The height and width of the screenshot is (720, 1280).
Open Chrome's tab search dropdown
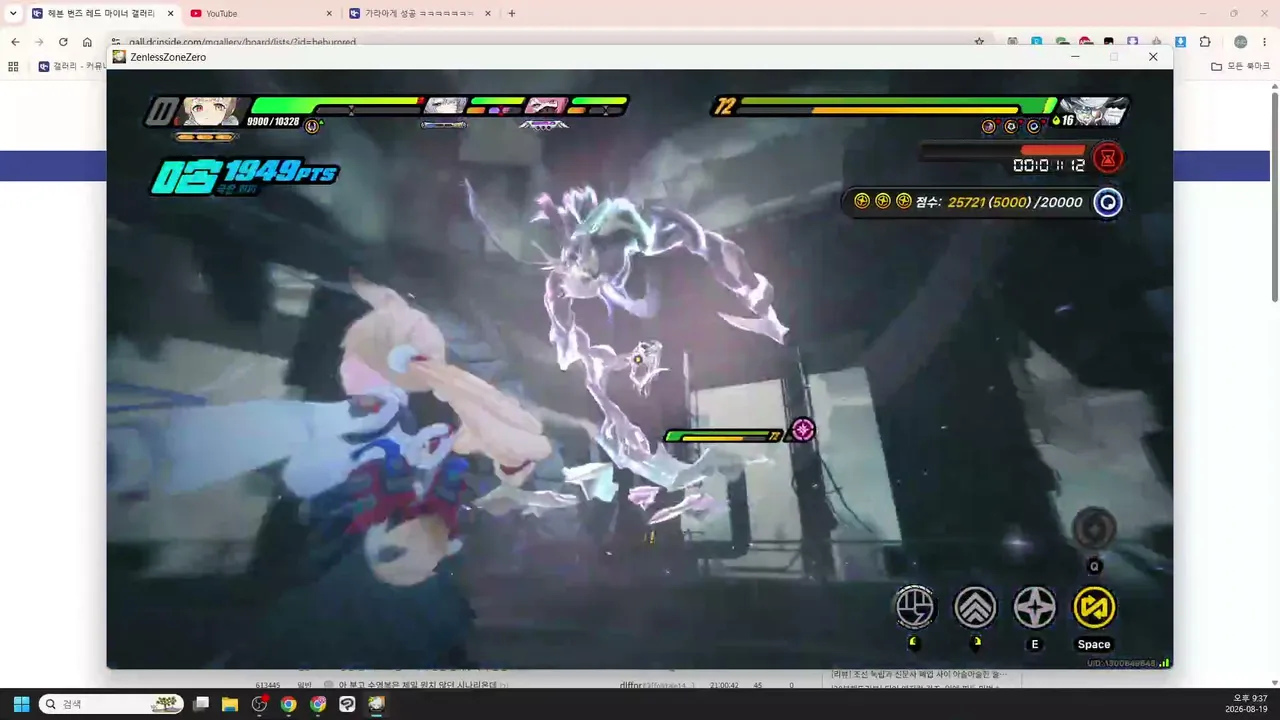(13, 13)
